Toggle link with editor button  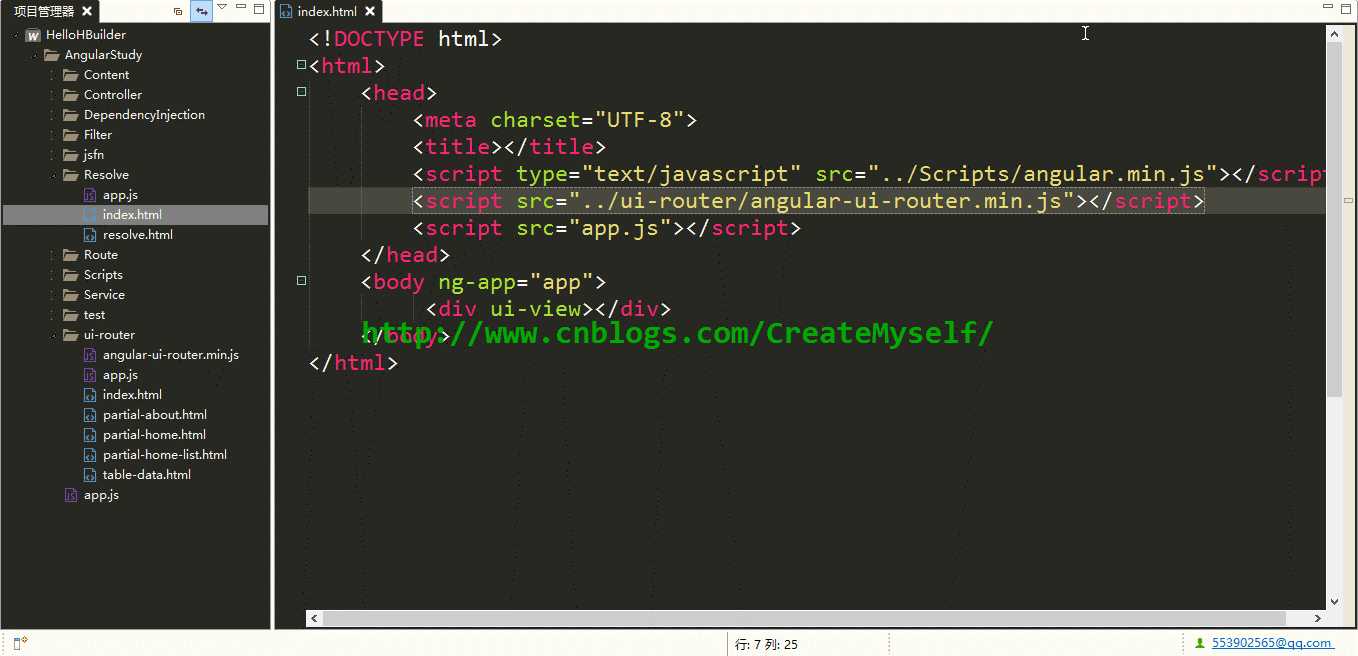pyautogui.click(x=201, y=11)
